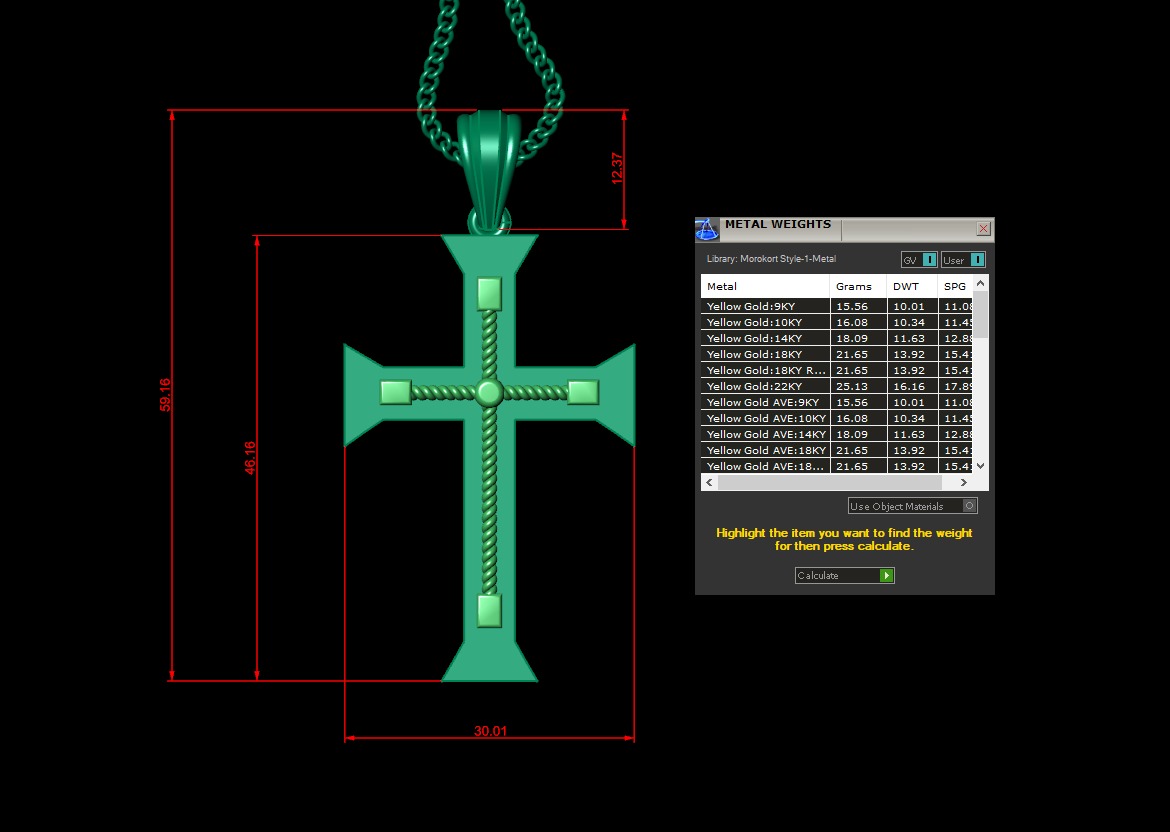Click the Calculate button
The height and width of the screenshot is (832, 1170).
pos(845,575)
